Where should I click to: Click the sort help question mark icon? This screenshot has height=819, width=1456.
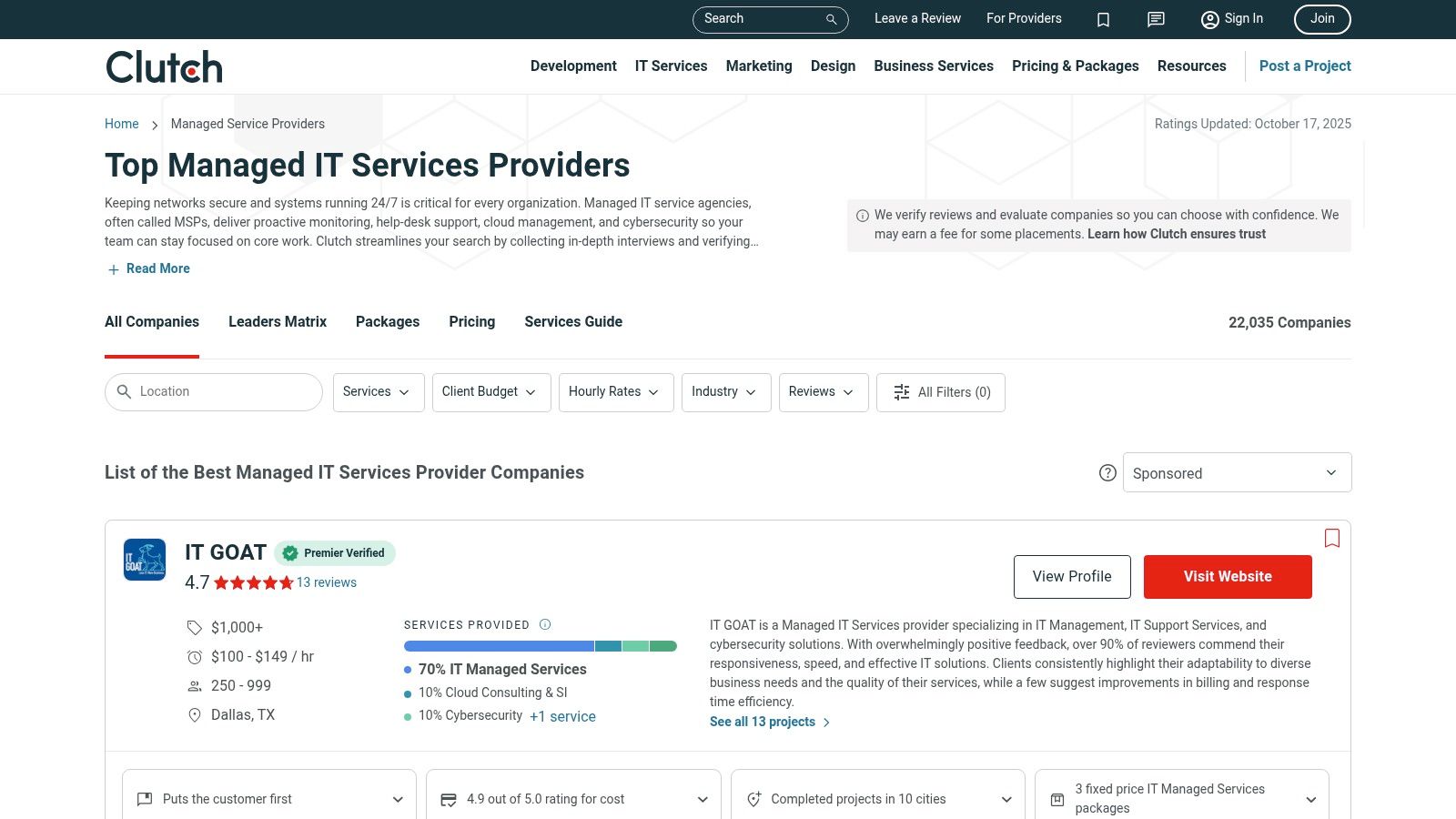tap(1107, 473)
